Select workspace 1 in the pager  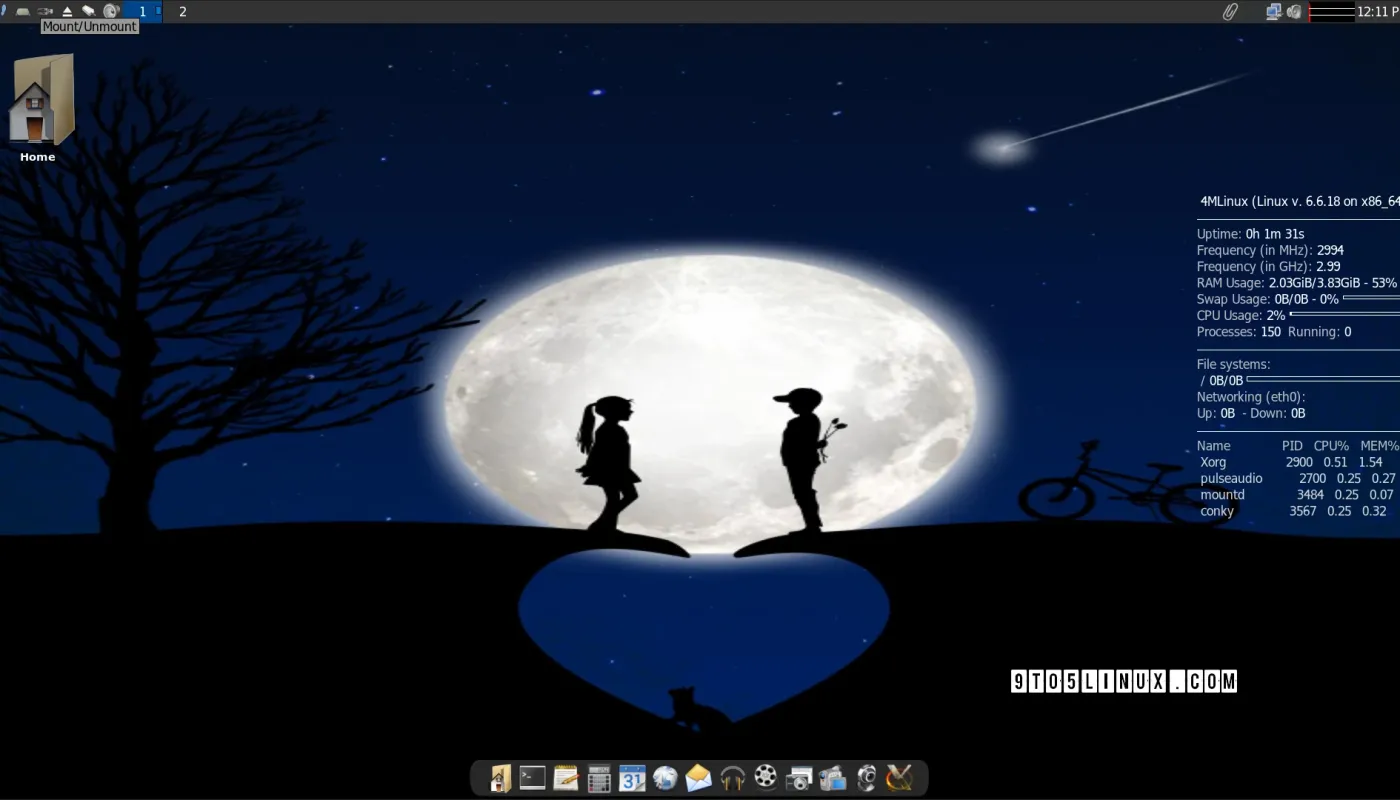(x=143, y=11)
